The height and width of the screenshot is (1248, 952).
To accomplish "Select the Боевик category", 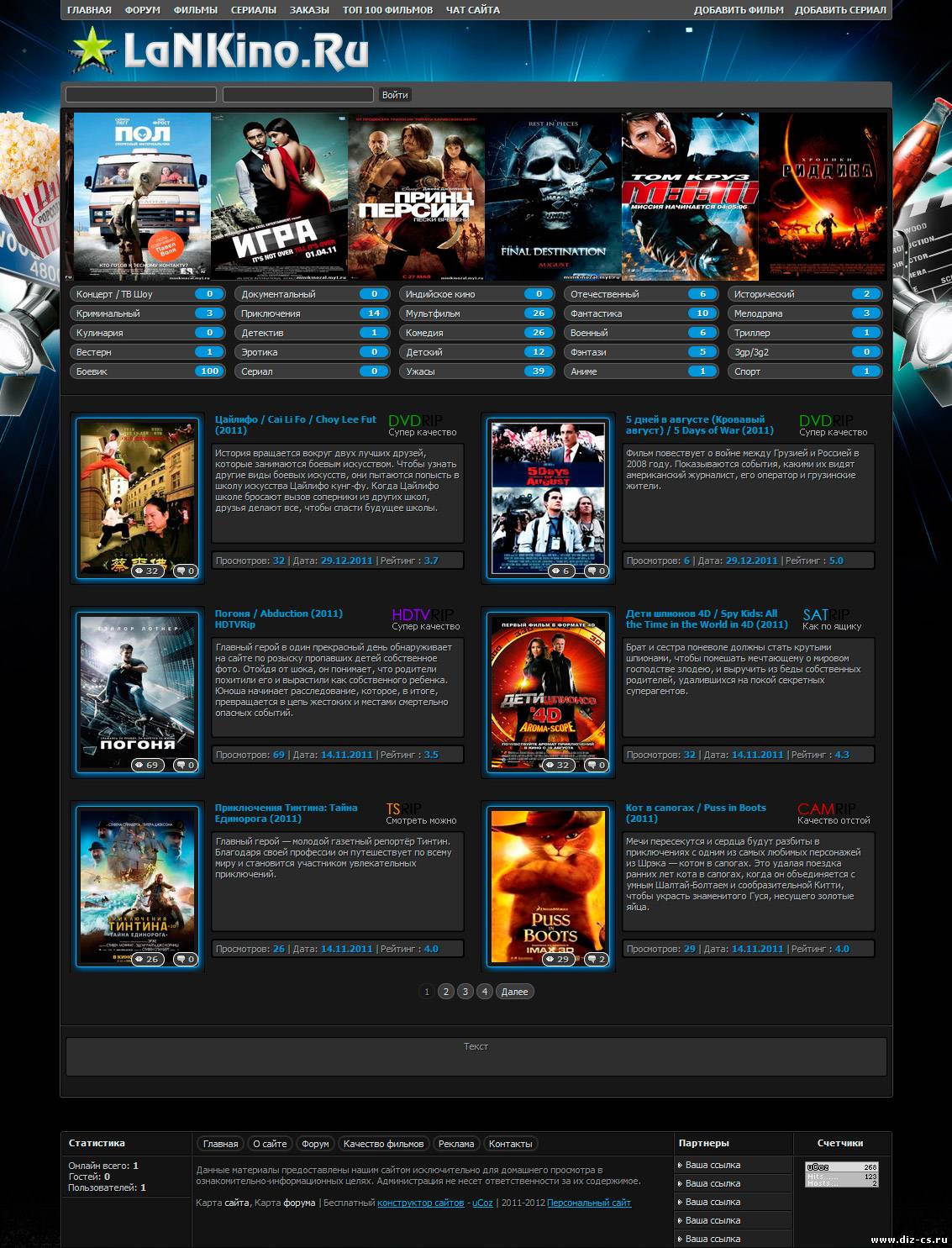I will pos(147,371).
